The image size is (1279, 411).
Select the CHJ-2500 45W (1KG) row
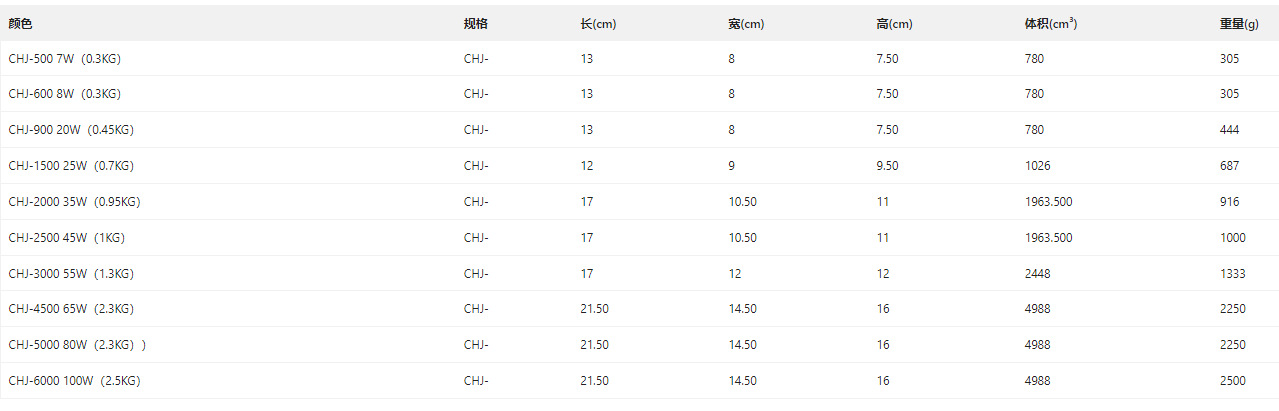coord(639,238)
